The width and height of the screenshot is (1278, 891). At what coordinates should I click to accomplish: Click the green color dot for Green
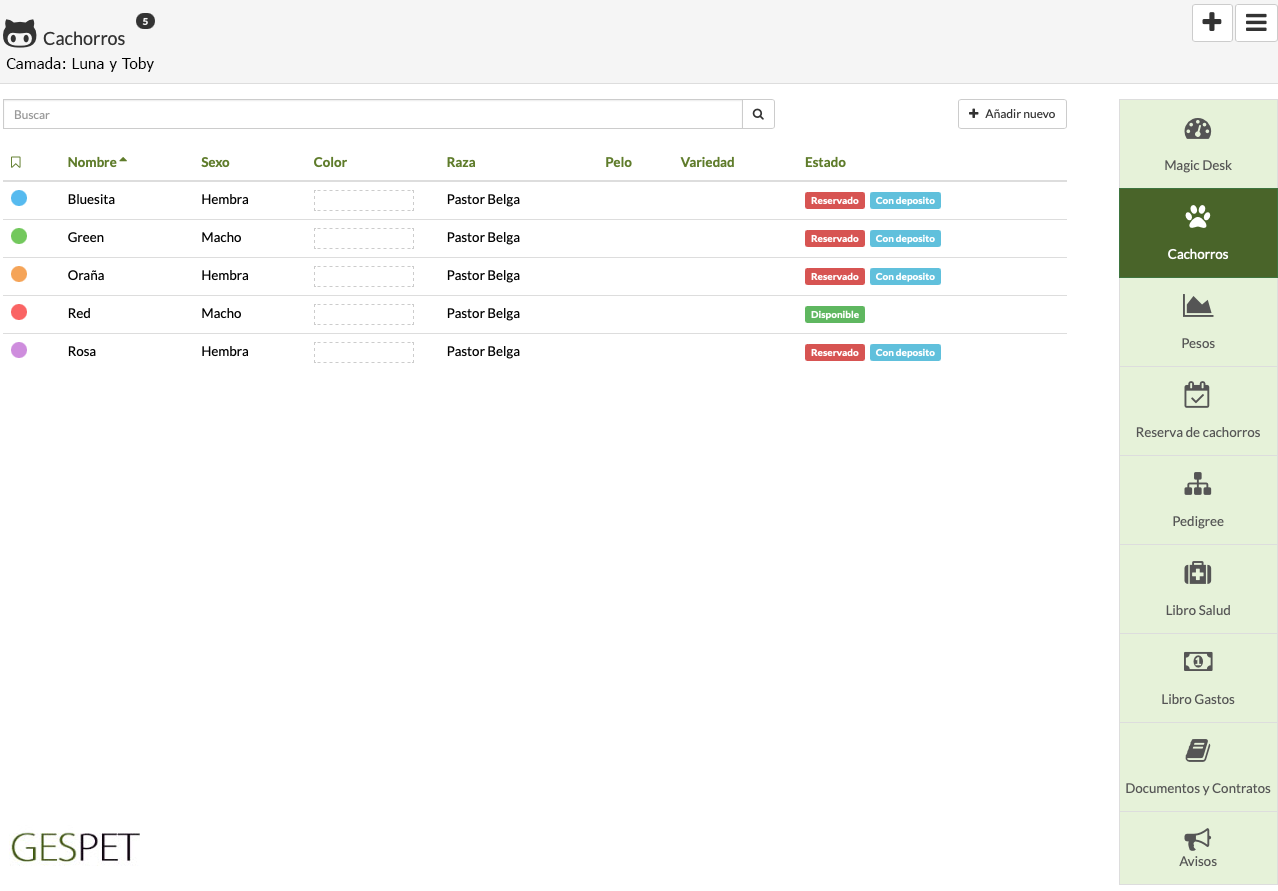click(x=19, y=237)
